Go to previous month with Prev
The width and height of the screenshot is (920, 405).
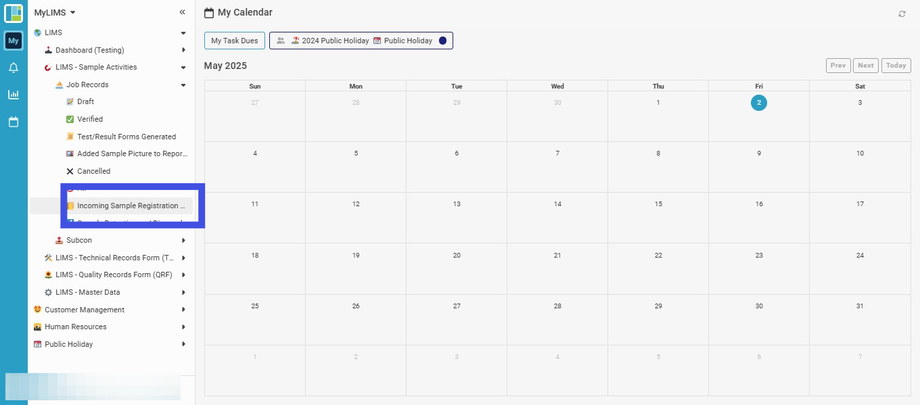click(x=838, y=65)
